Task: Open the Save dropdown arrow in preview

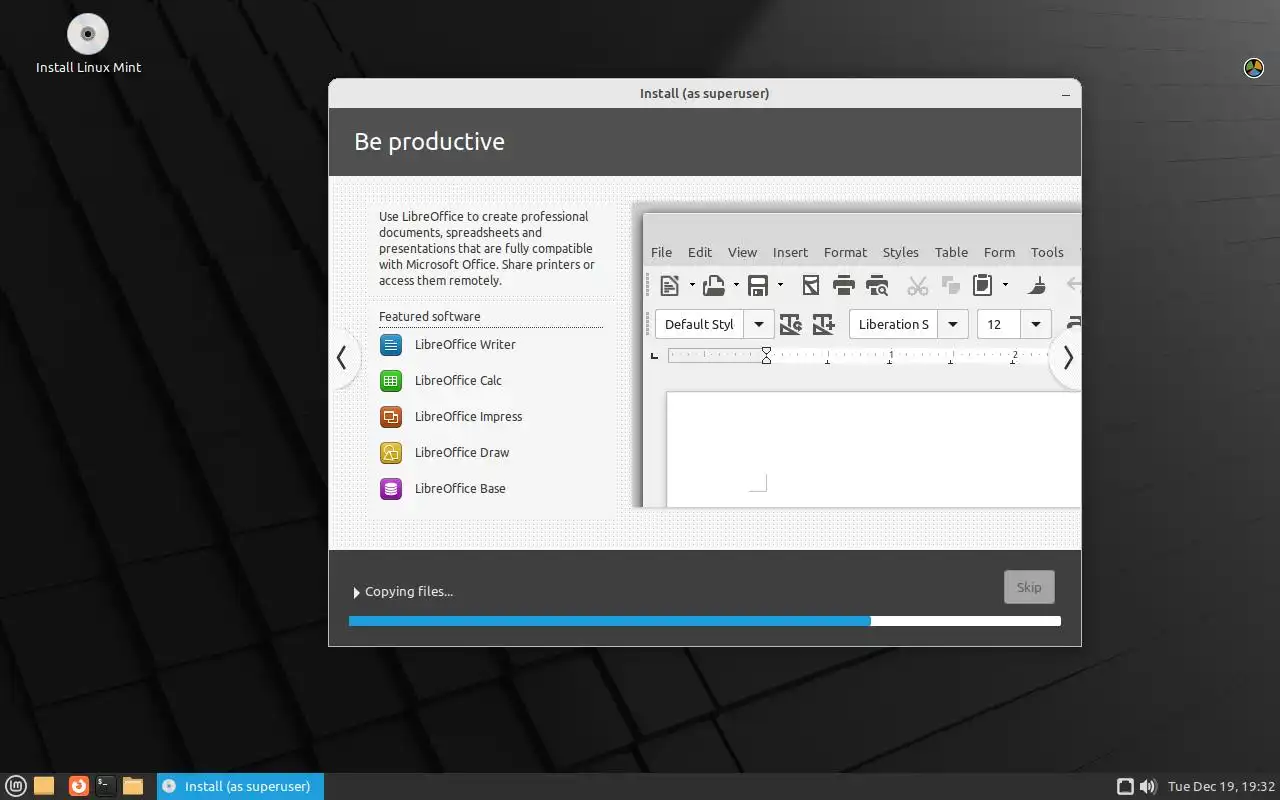Action: click(780, 286)
